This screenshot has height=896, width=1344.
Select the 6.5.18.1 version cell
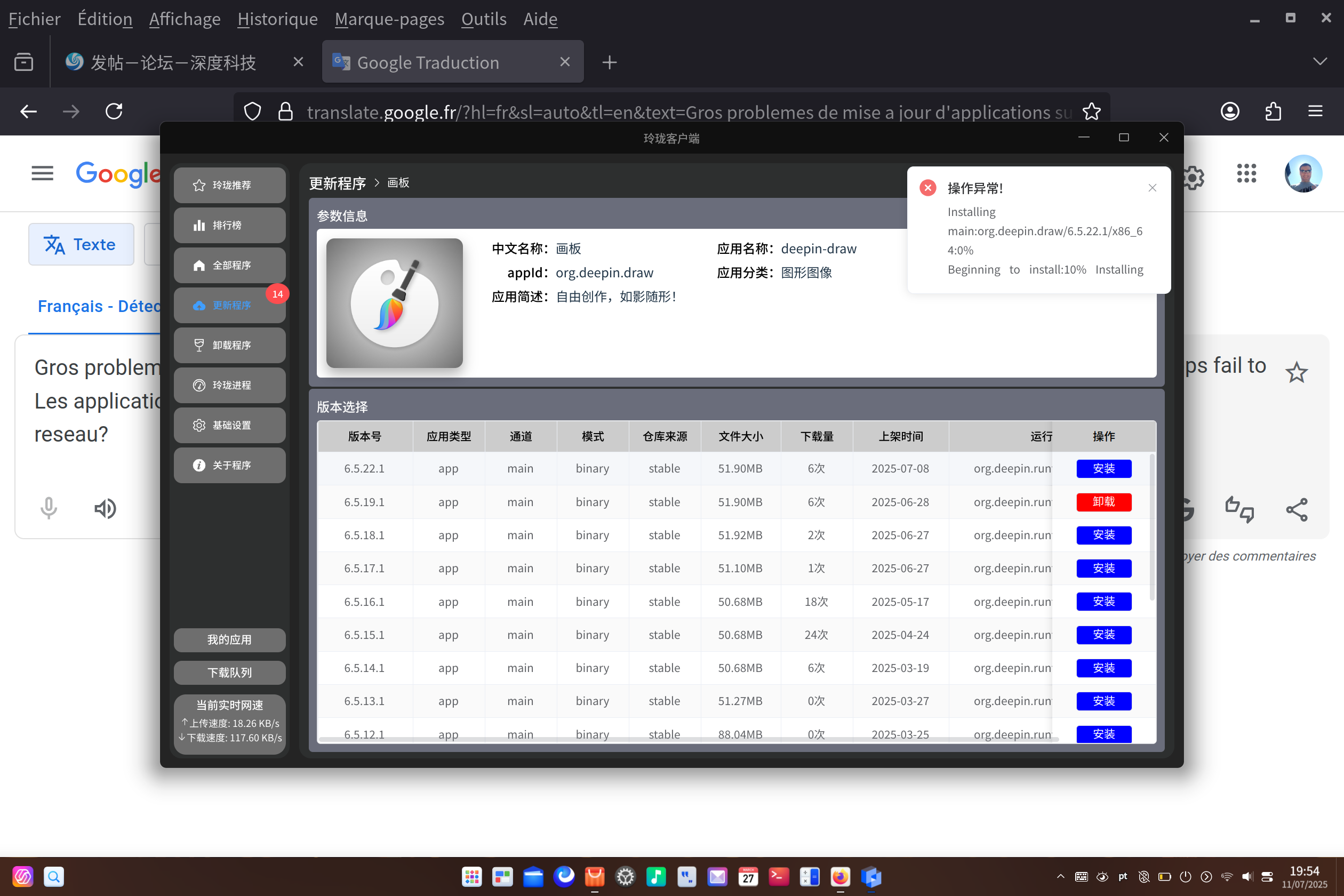click(365, 535)
